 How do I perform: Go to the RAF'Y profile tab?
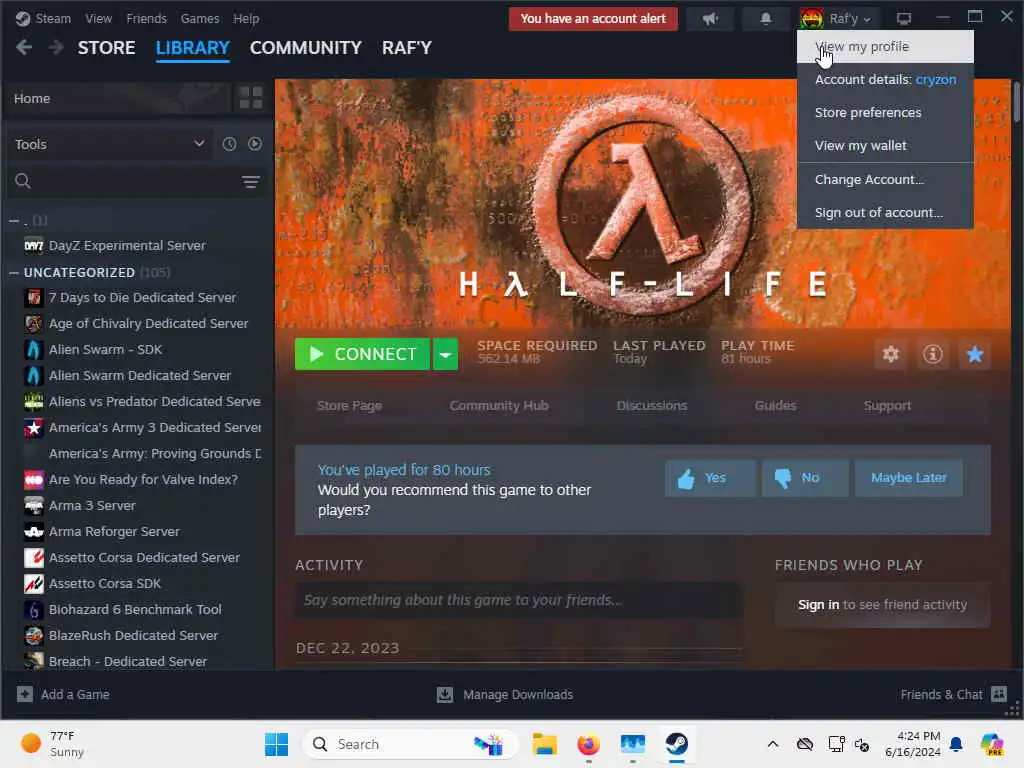(407, 48)
